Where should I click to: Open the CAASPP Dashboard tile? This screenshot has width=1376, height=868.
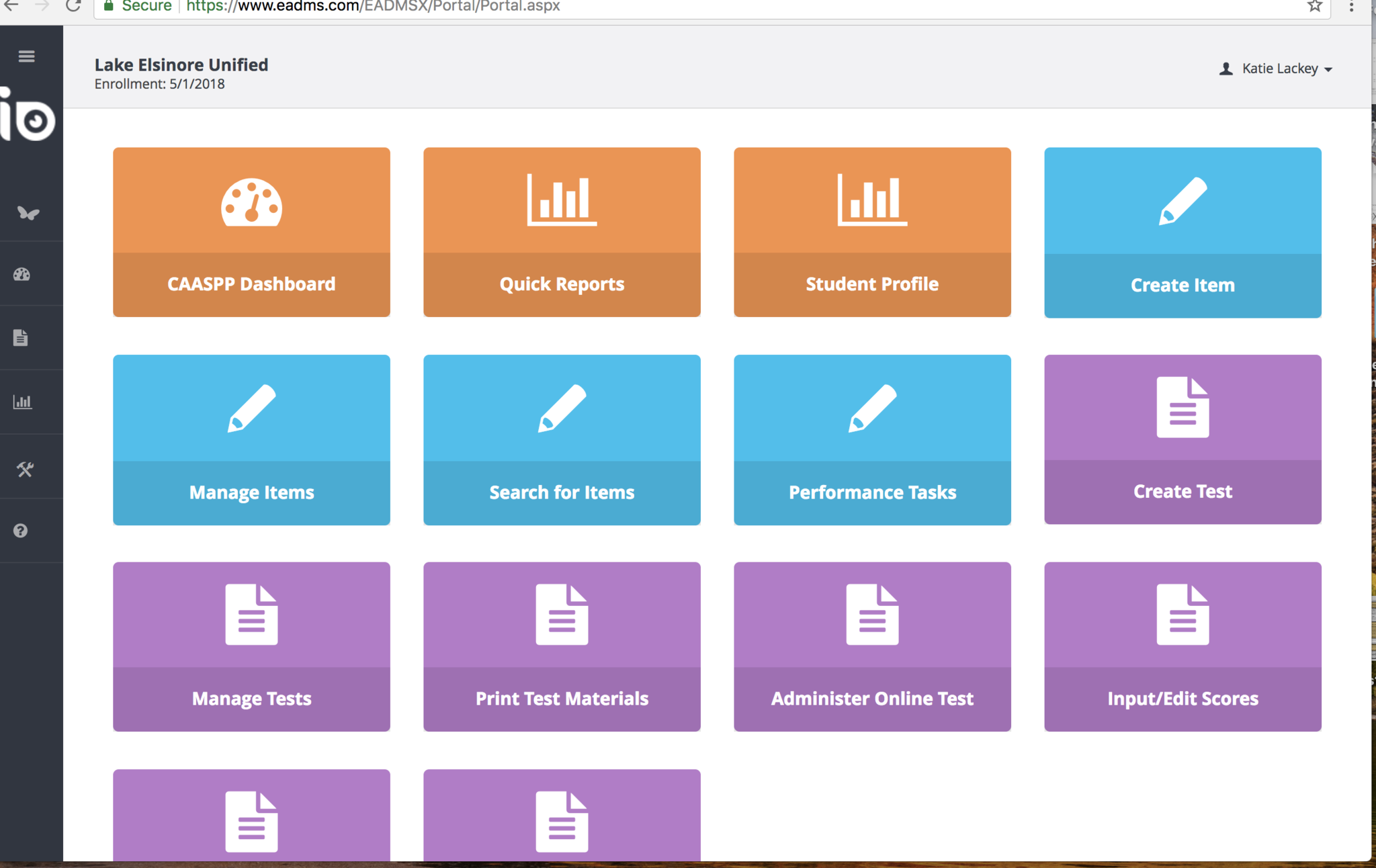point(251,232)
